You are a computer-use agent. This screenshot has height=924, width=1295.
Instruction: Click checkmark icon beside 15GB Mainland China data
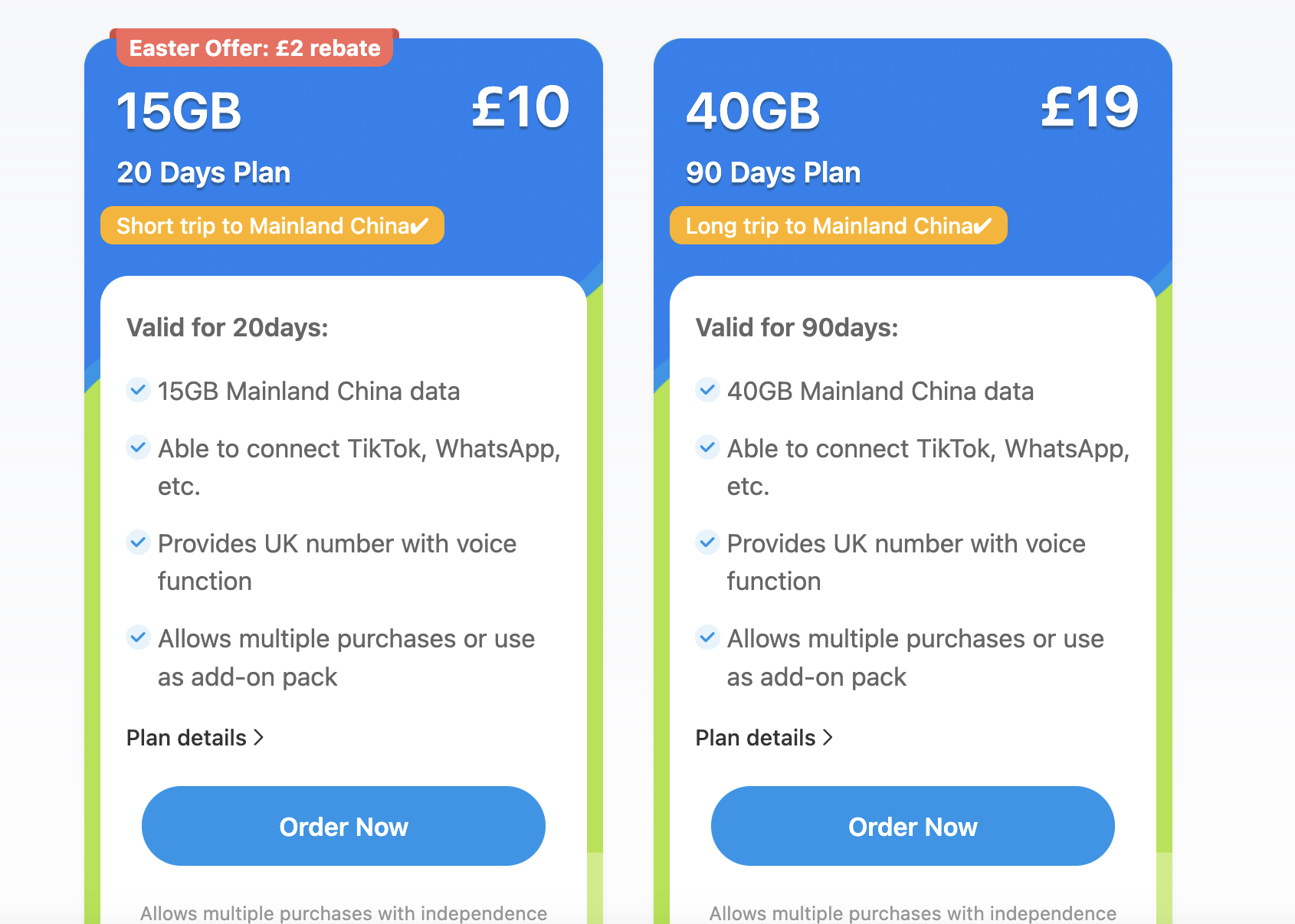138,390
